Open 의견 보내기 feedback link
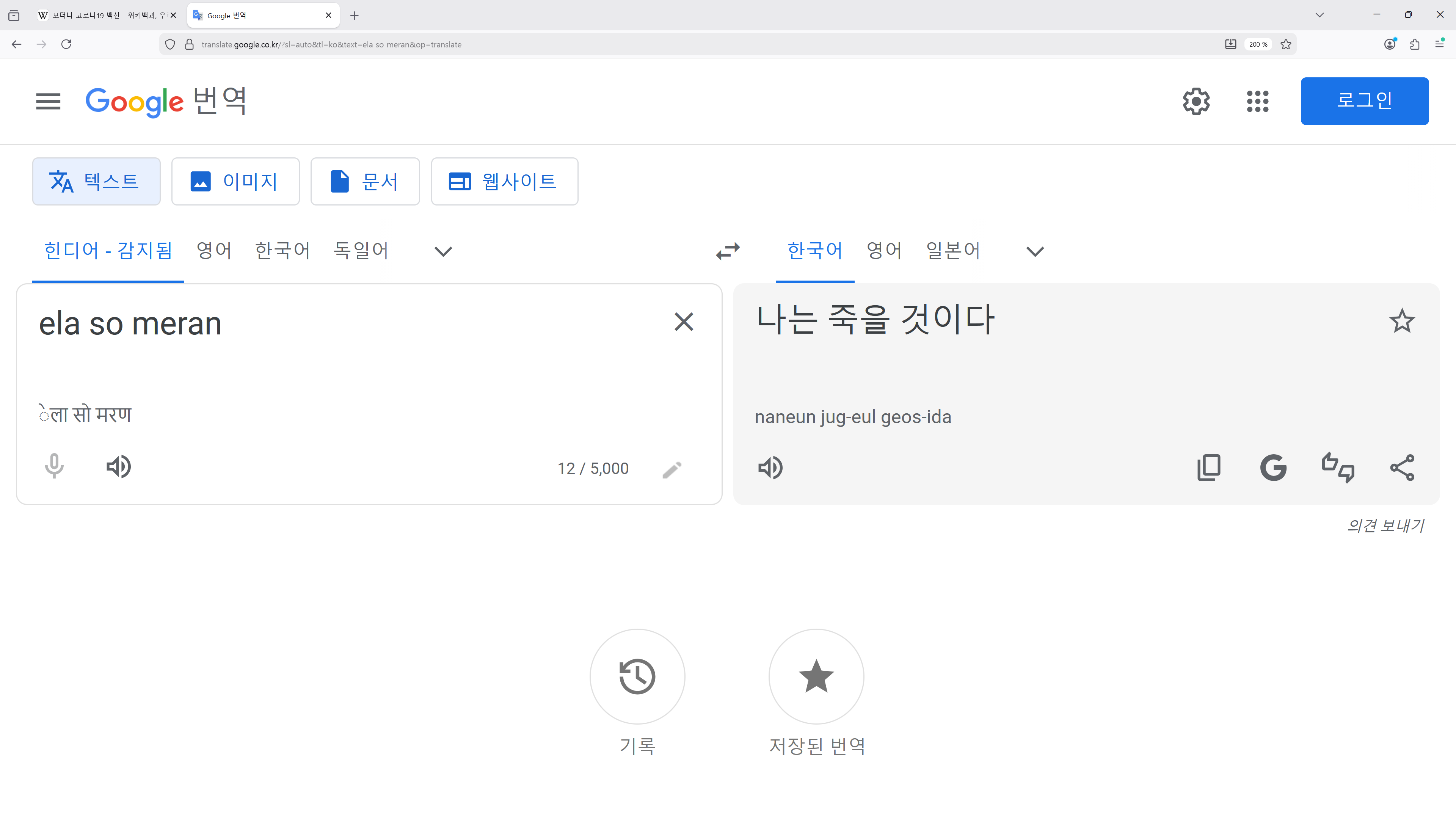Screen dimensions: 1456x819 [1385, 526]
